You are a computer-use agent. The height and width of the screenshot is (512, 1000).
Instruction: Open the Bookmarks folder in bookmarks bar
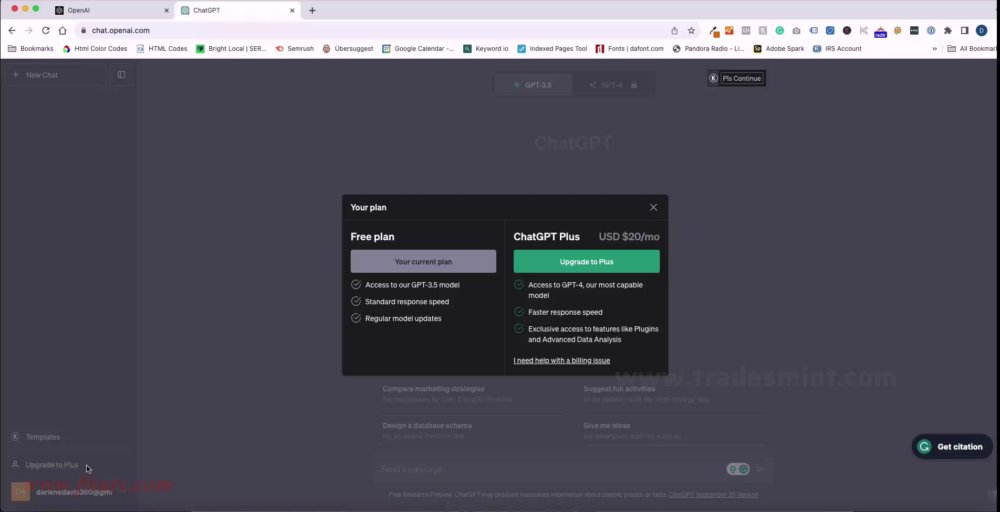click(x=31, y=48)
